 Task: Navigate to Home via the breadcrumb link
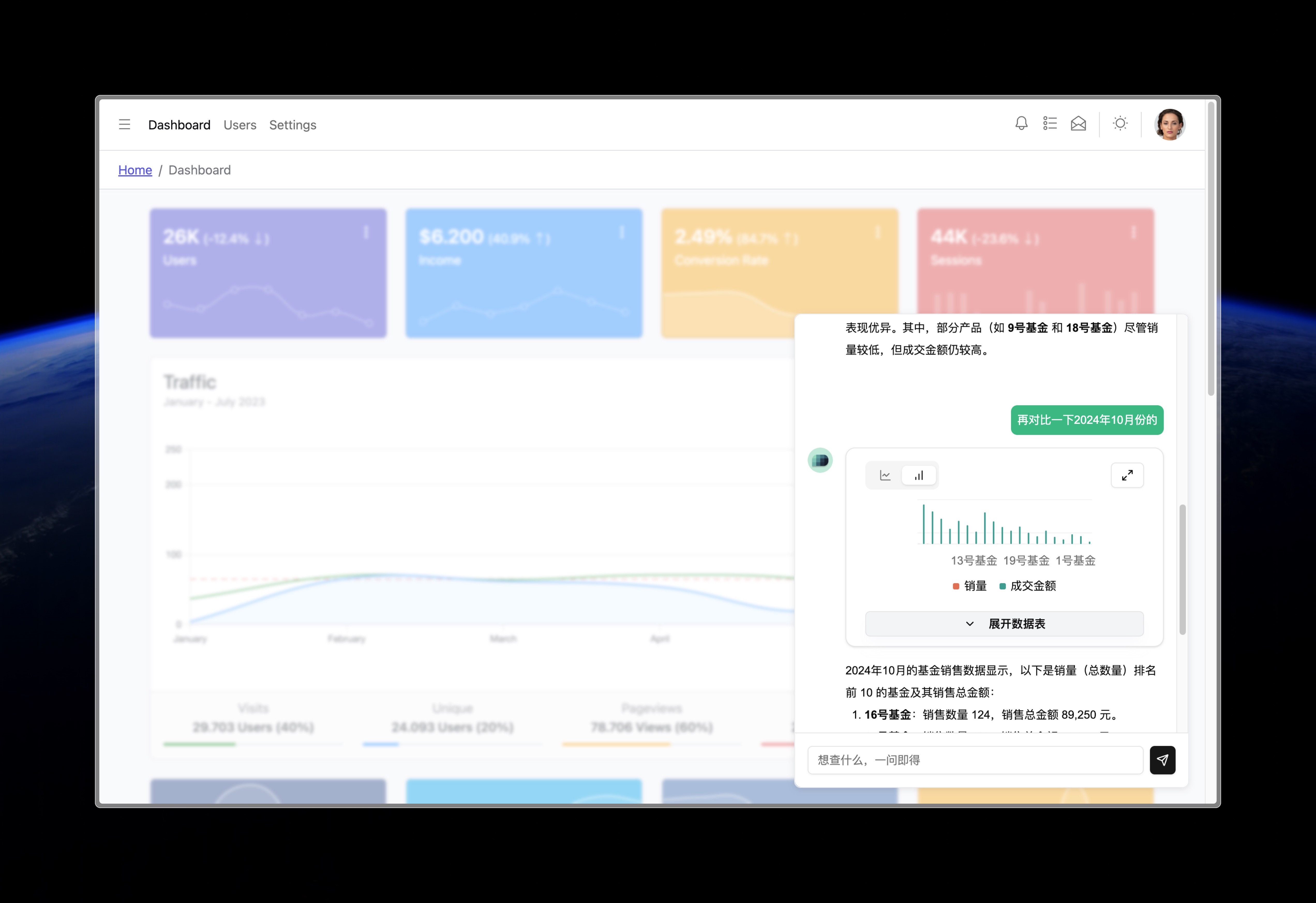pos(135,170)
